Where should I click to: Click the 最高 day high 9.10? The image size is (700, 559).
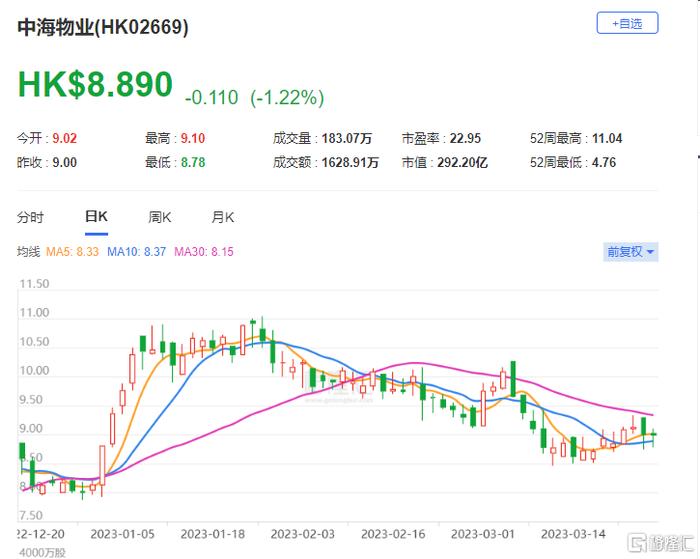pyautogui.click(x=193, y=138)
